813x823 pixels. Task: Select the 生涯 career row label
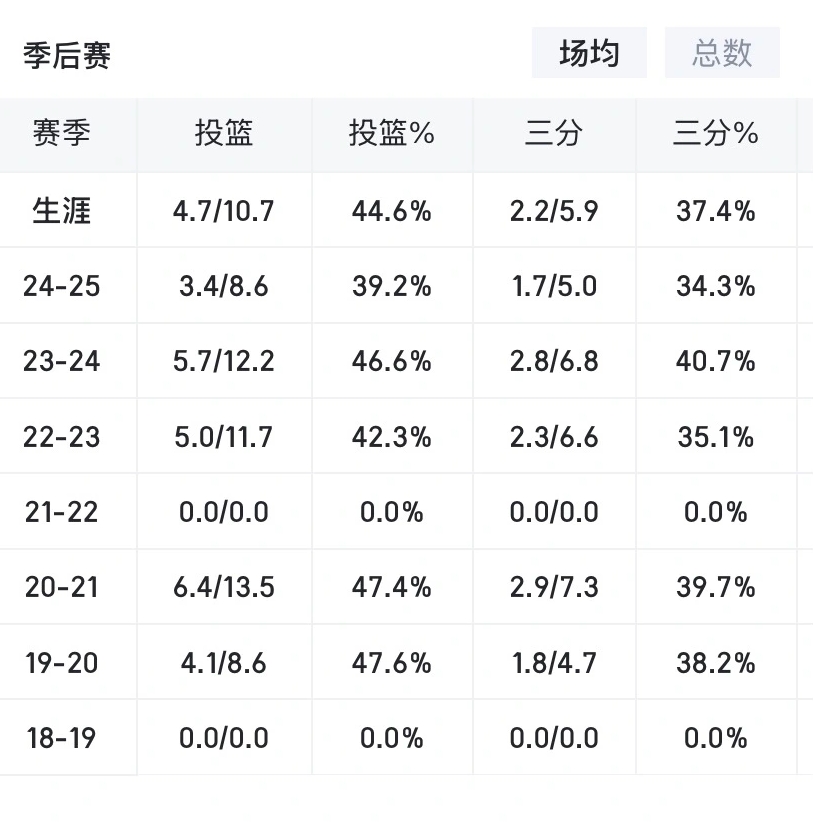(x=62, y=211)
